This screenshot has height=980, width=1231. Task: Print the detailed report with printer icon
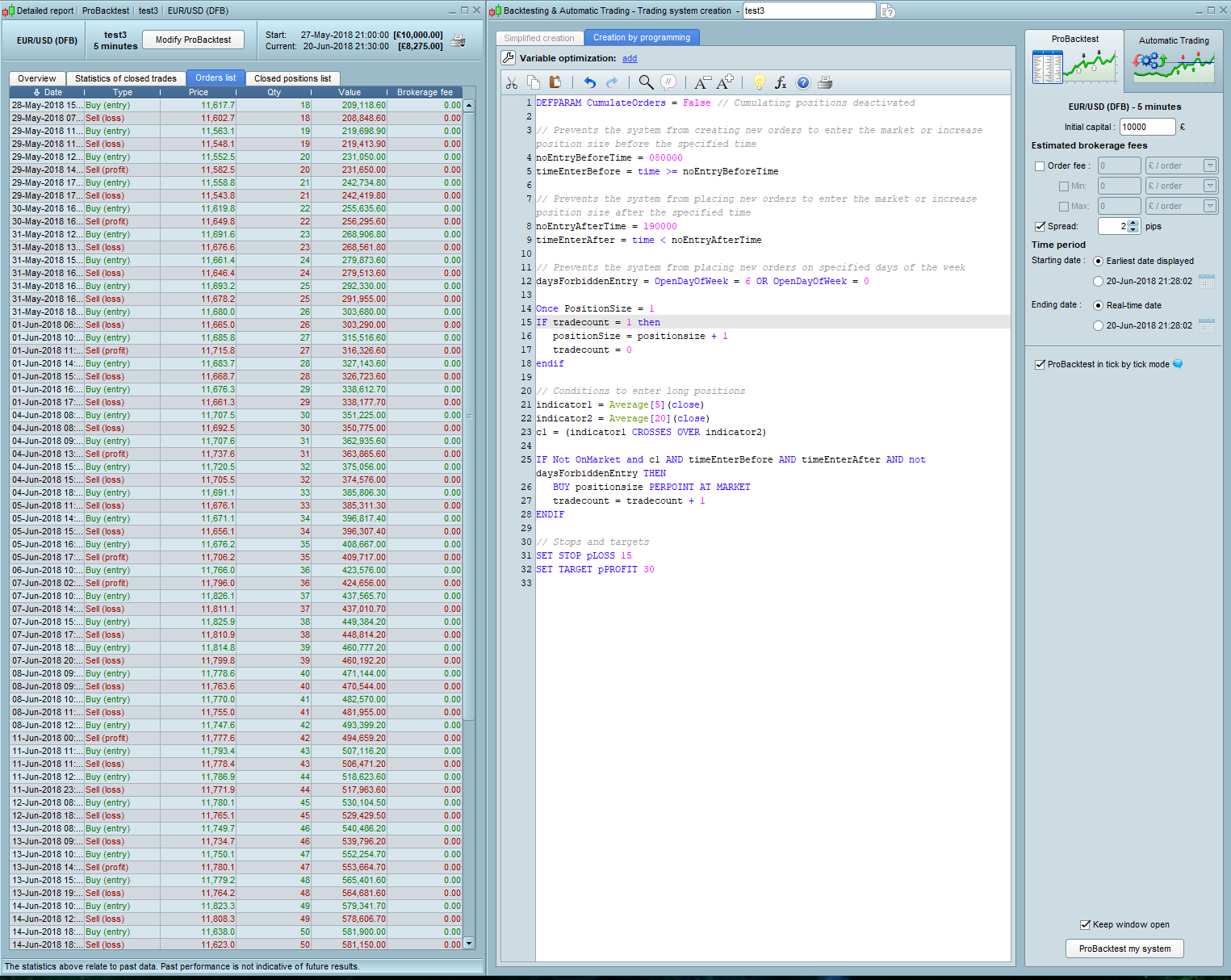coord(458,40)
